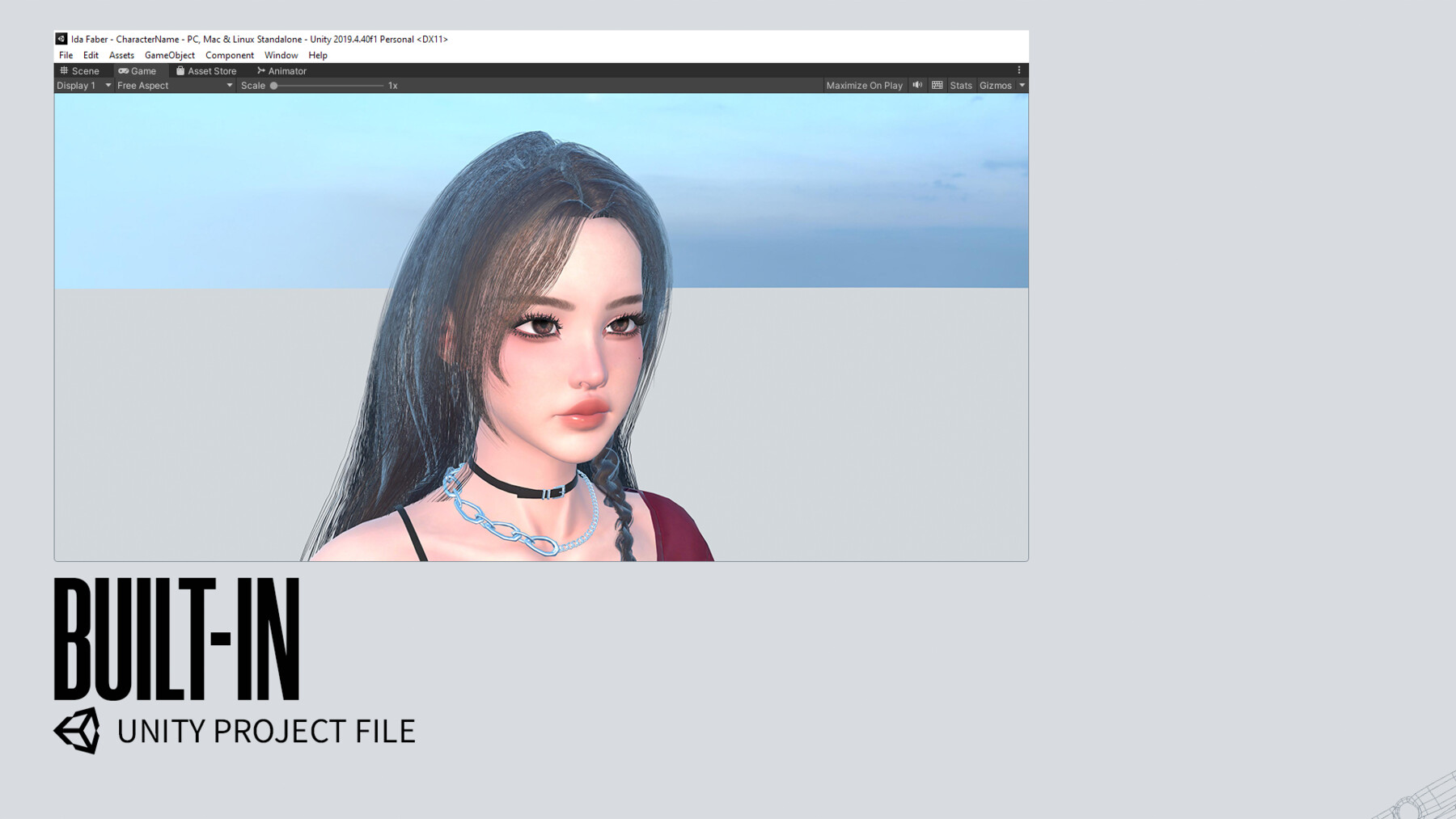Screen dimensions: 1456x819
Task: Mute audio with the speaker icon
Action: click(x=917, y=85)
